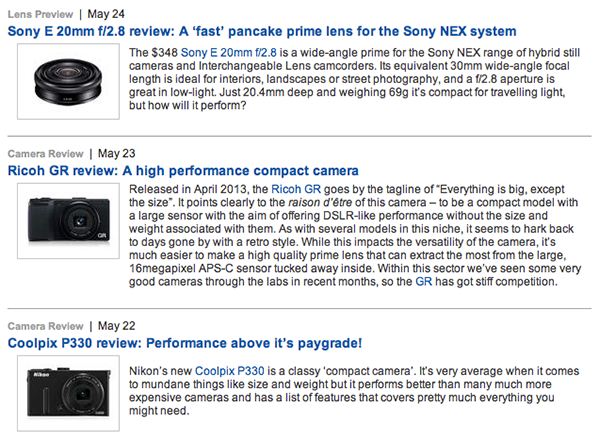
Task: Click the May 22 date text
Action: (116, 326)
